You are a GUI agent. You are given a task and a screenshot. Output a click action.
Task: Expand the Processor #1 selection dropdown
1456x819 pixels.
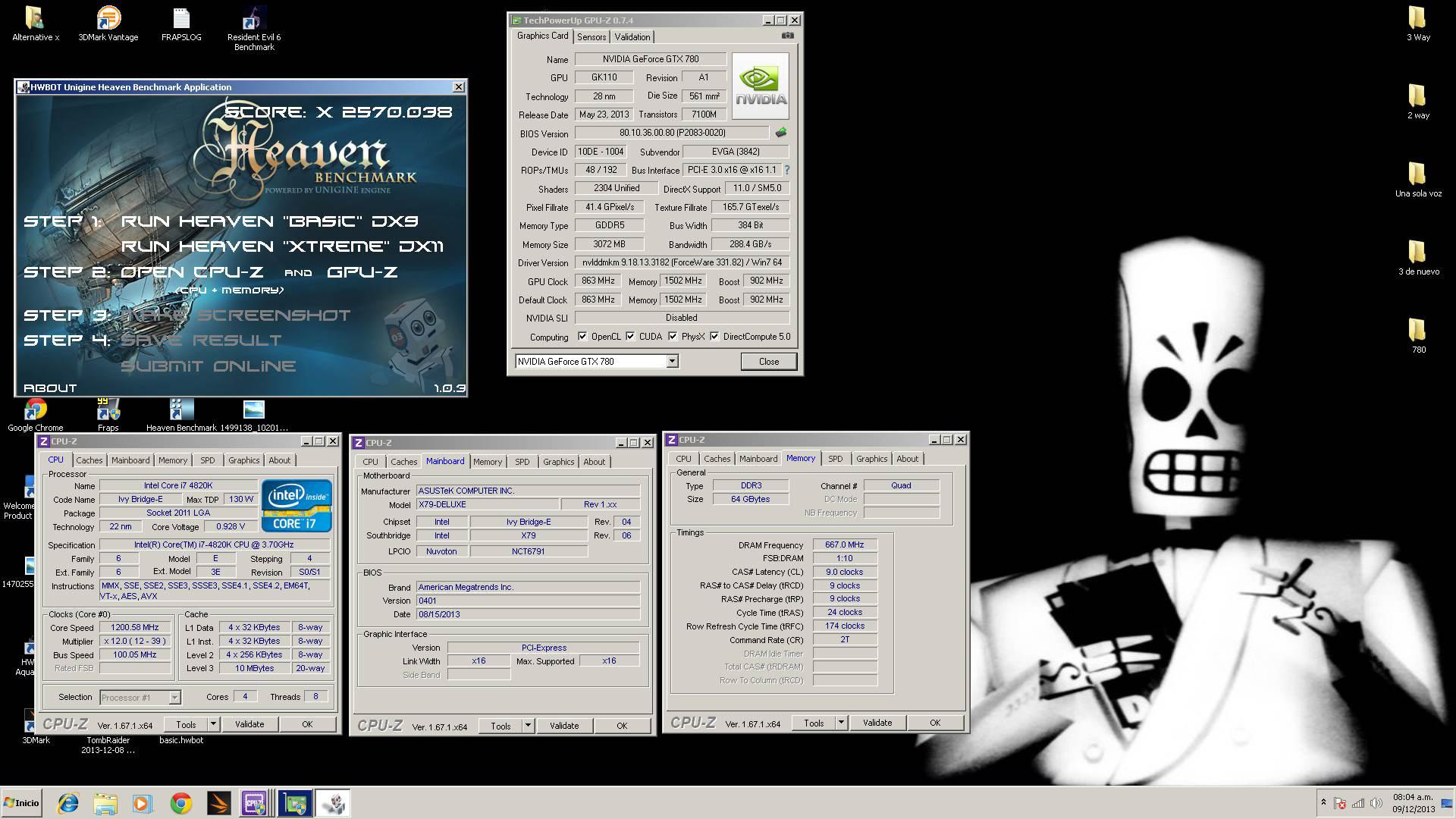[x=174, y=697]
